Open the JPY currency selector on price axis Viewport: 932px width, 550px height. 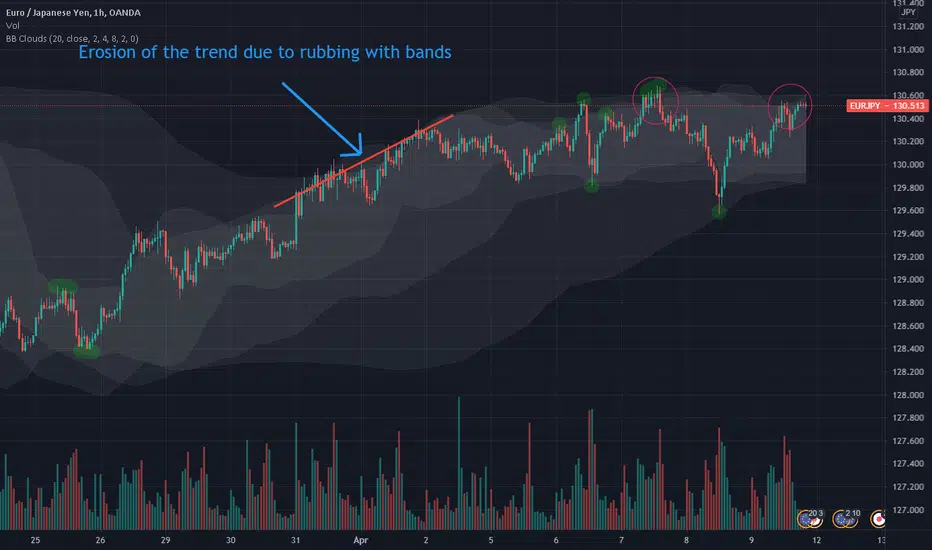coord(908,12)
